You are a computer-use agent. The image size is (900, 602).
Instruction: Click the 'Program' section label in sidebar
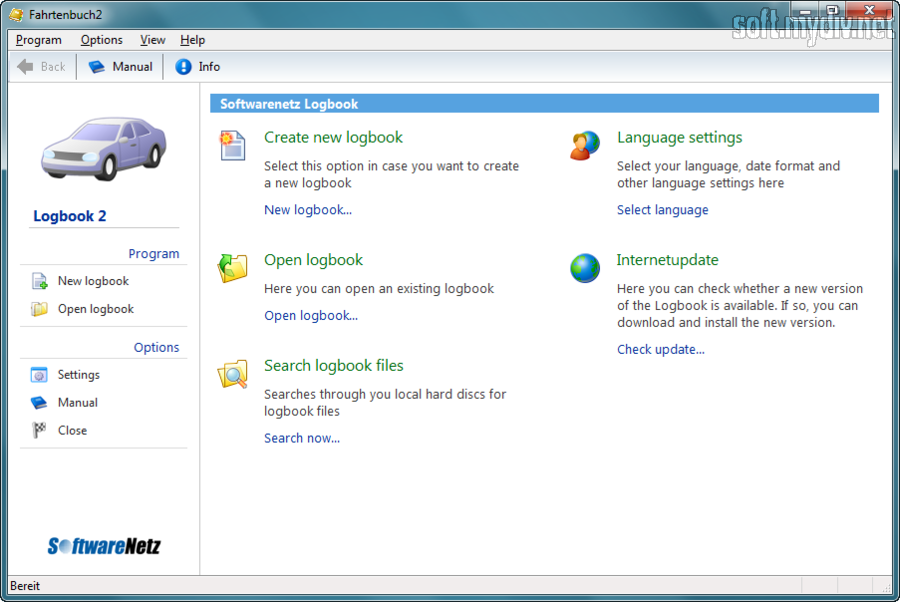pyautogui.click(x=154, y=254)
